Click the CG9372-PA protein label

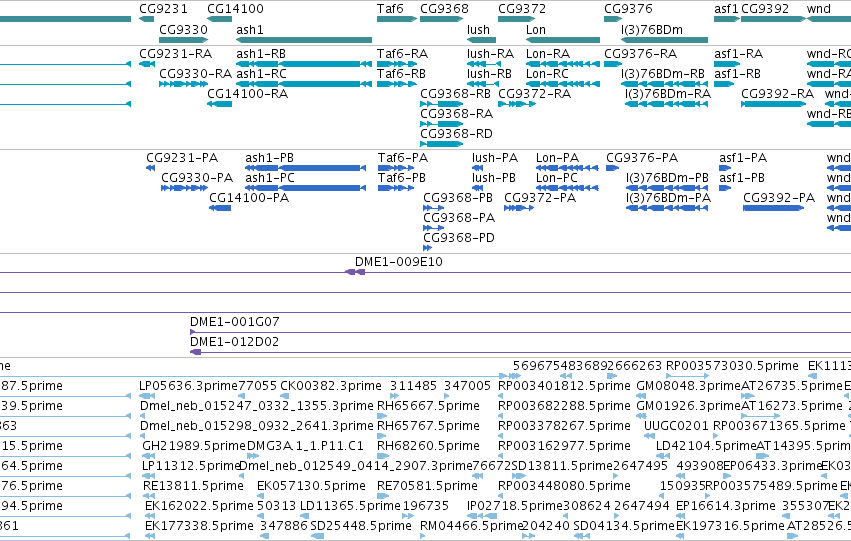tap(540, 198)
